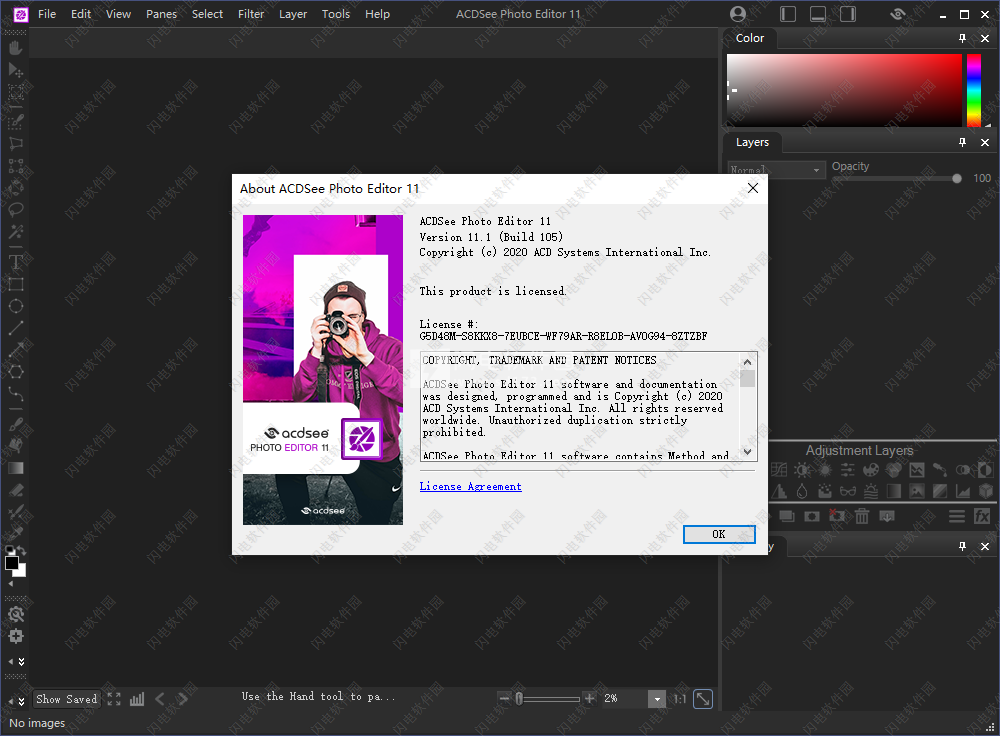Close the About ACDSee Photo Editor dialog
Image resolution: width=1000 pixels, height=736 pixels.
click(x=753, y=188)
